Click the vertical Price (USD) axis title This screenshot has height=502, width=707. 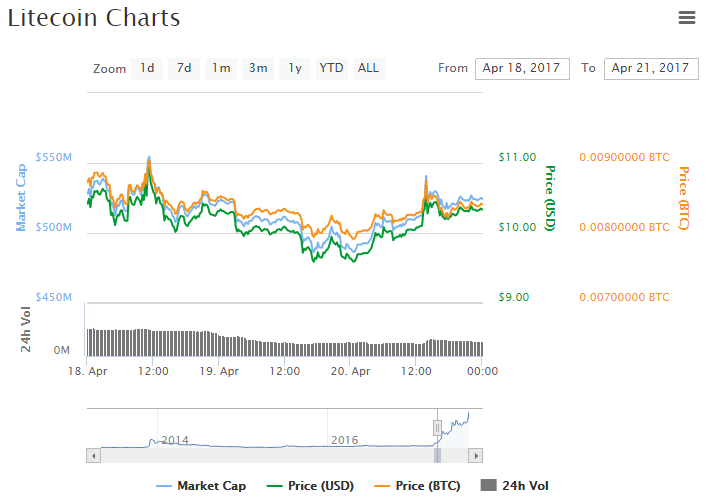550,198
